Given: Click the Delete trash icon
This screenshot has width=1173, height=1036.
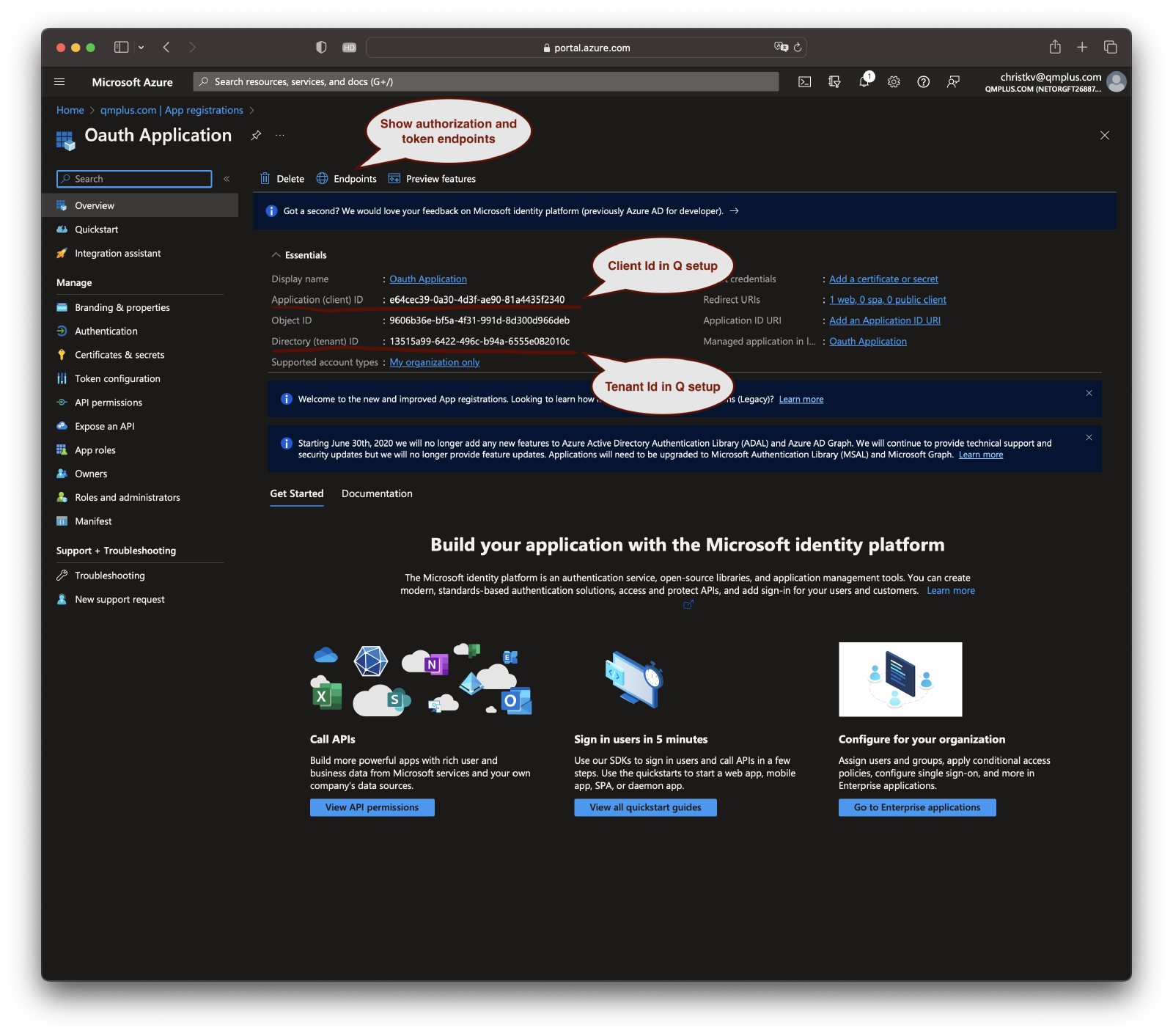Looking at the screenshot, I should (265, 179).
